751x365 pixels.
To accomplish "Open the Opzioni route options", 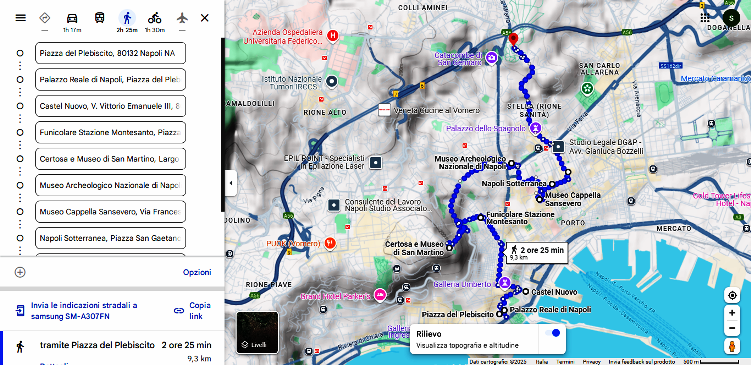I will tap(197, 272).
